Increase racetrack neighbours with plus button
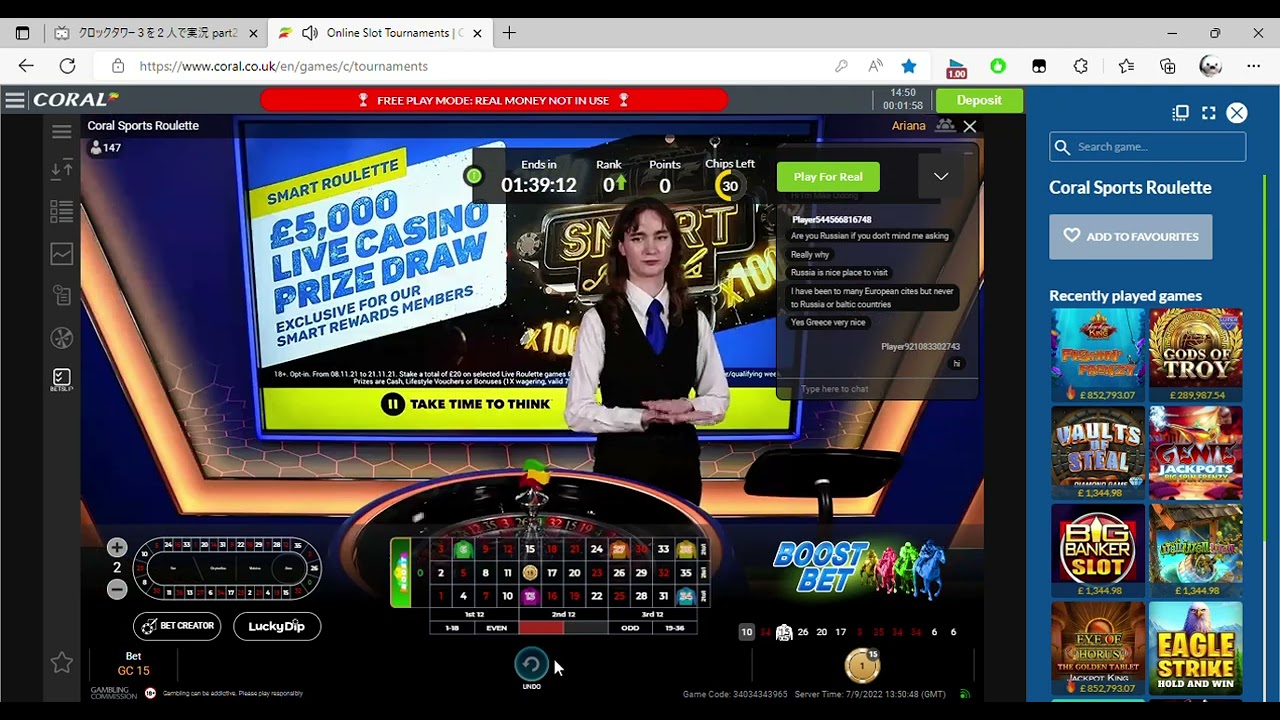The height and width of the screenshot is (720, 1280). pyautogui.click(x=117, y=548)
